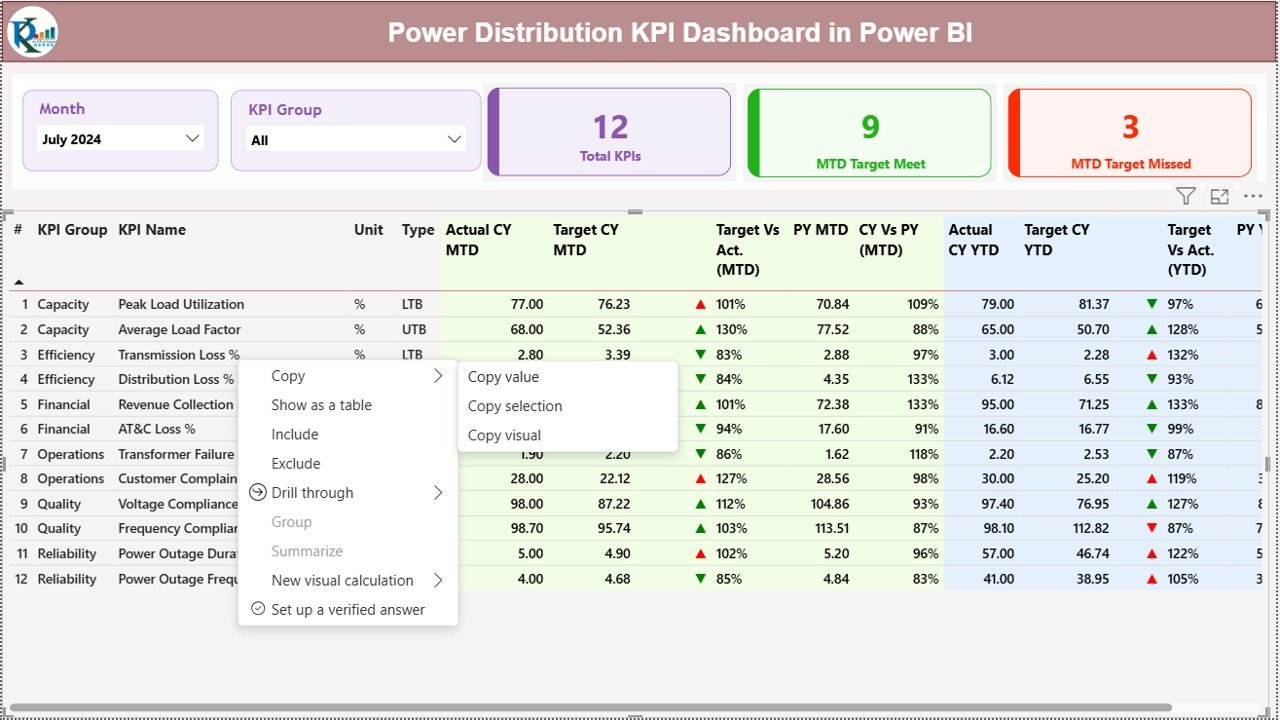Click the Exclude menu entry
Image resolution: width=1280 pixels, height=720 pixels.
pos(294,463)
